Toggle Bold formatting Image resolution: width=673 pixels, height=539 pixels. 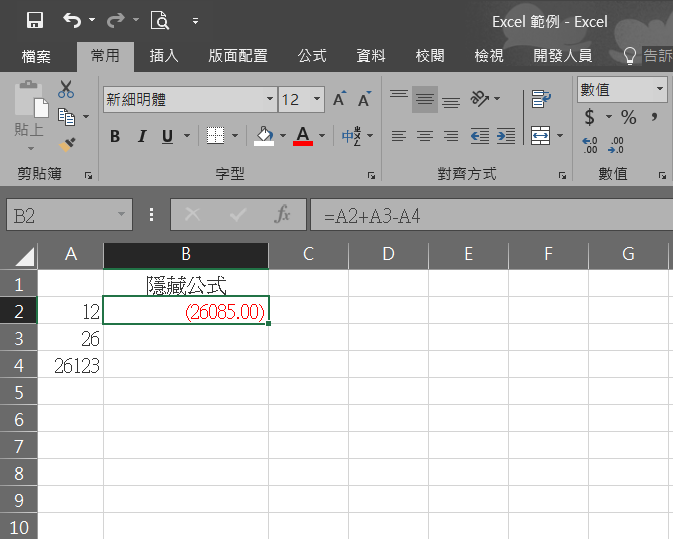tap(115, 136)
